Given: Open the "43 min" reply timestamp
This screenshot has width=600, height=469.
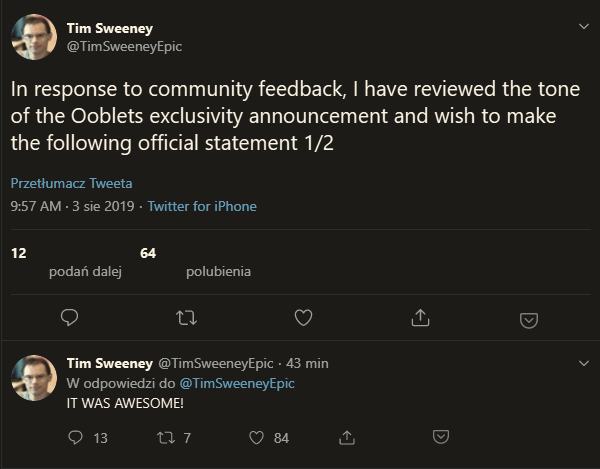Looking at the screenshot, I should pyautogui.click(x=307, y=363).
